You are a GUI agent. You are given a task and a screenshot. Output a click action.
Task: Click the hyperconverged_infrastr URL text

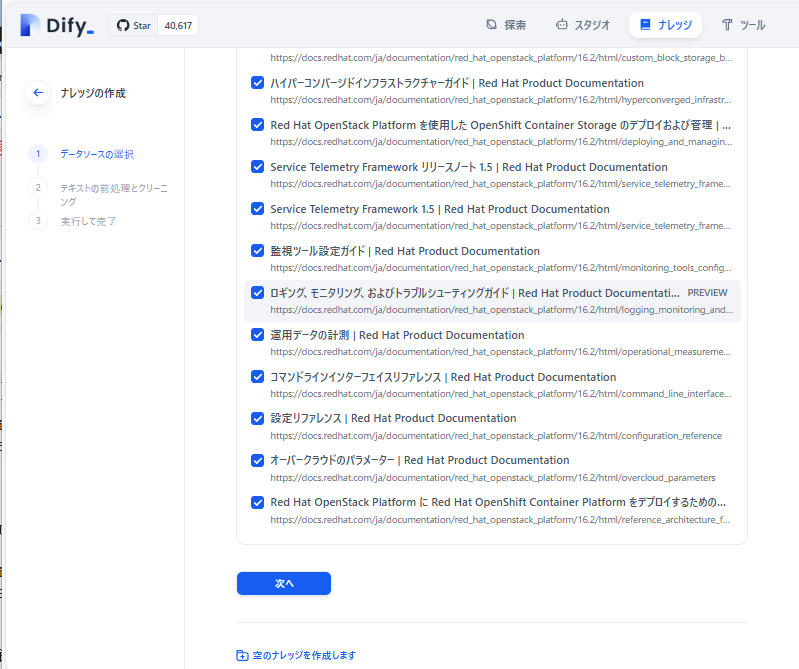[500, 100]
